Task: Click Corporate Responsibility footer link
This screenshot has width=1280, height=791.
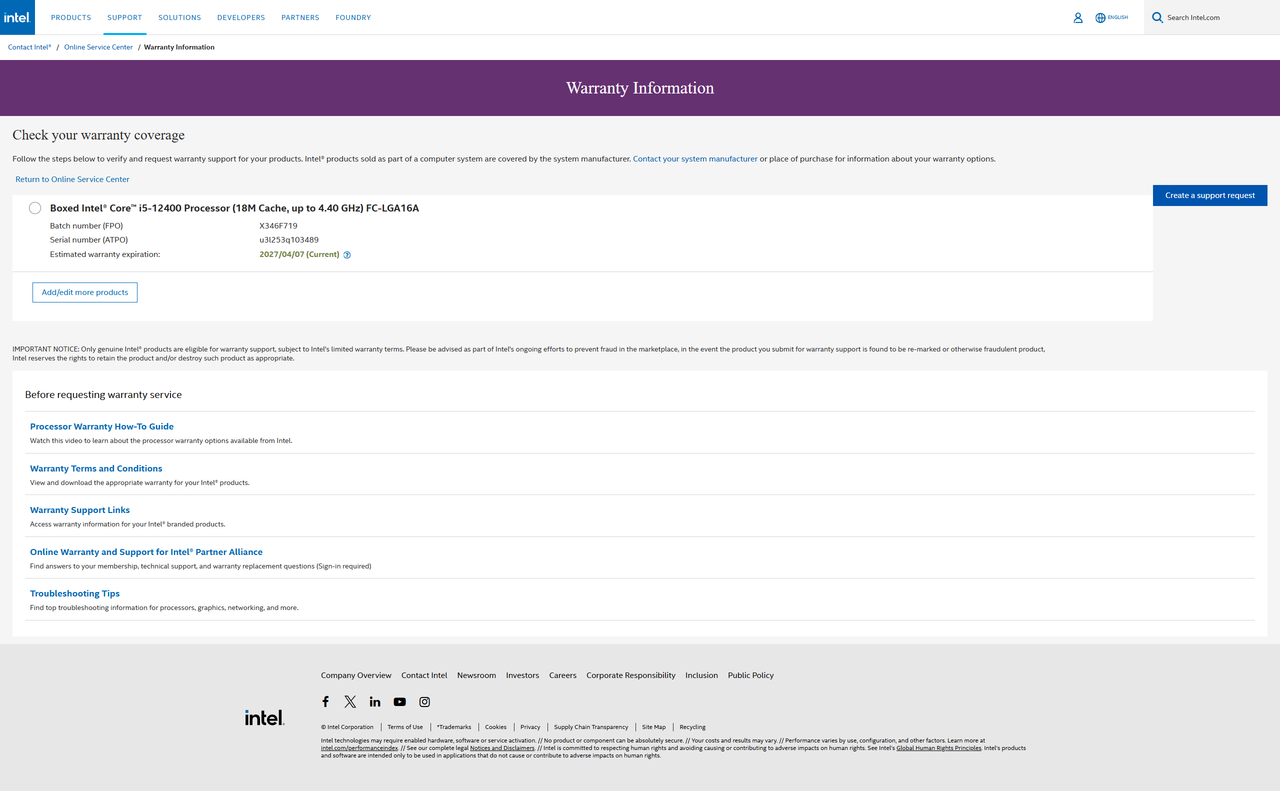Action: [x=631, y=675]
